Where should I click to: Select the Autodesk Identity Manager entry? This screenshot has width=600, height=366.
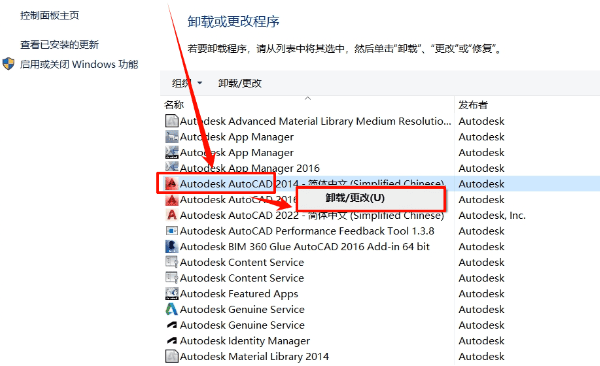[245, 341]
